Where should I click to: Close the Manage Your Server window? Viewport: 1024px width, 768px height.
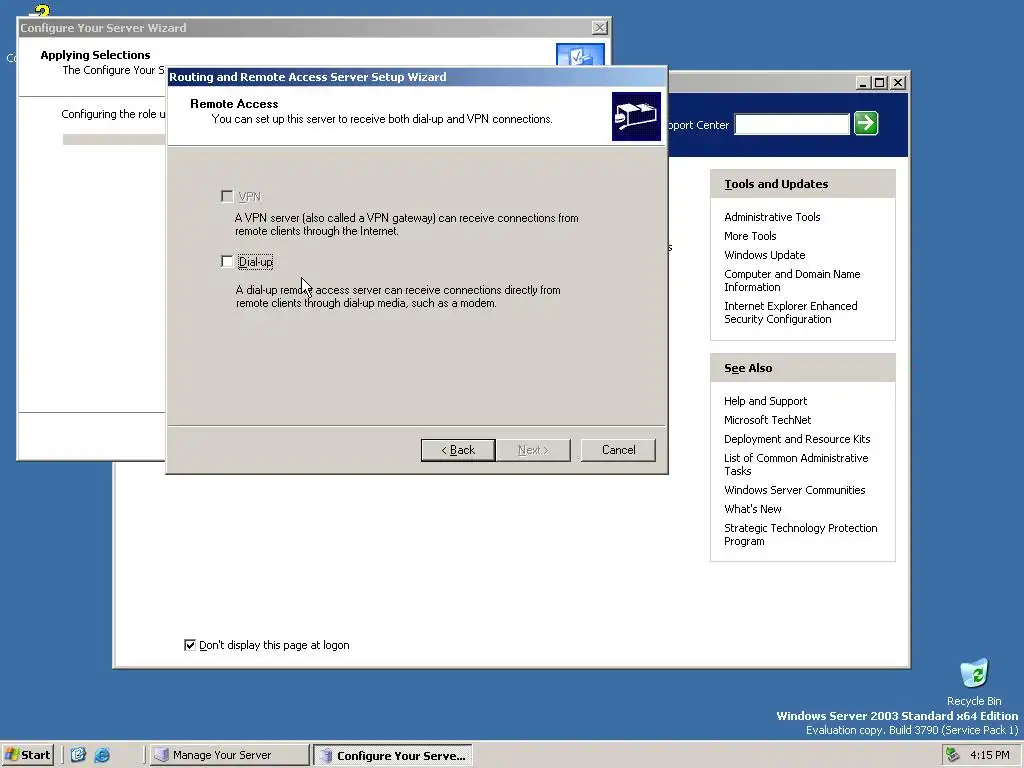[x=898, y=83]
